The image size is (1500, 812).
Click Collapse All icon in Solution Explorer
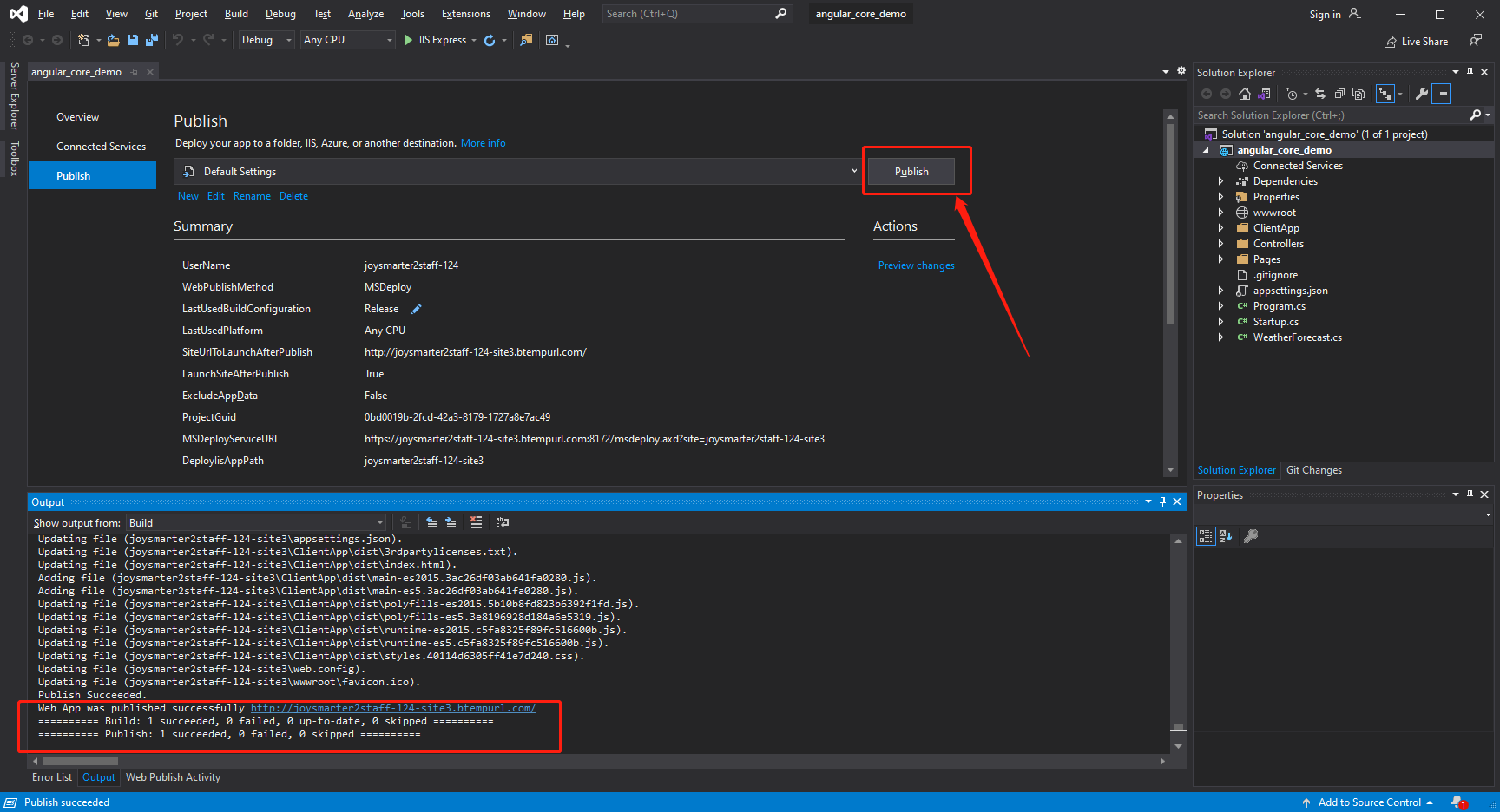1339,94
